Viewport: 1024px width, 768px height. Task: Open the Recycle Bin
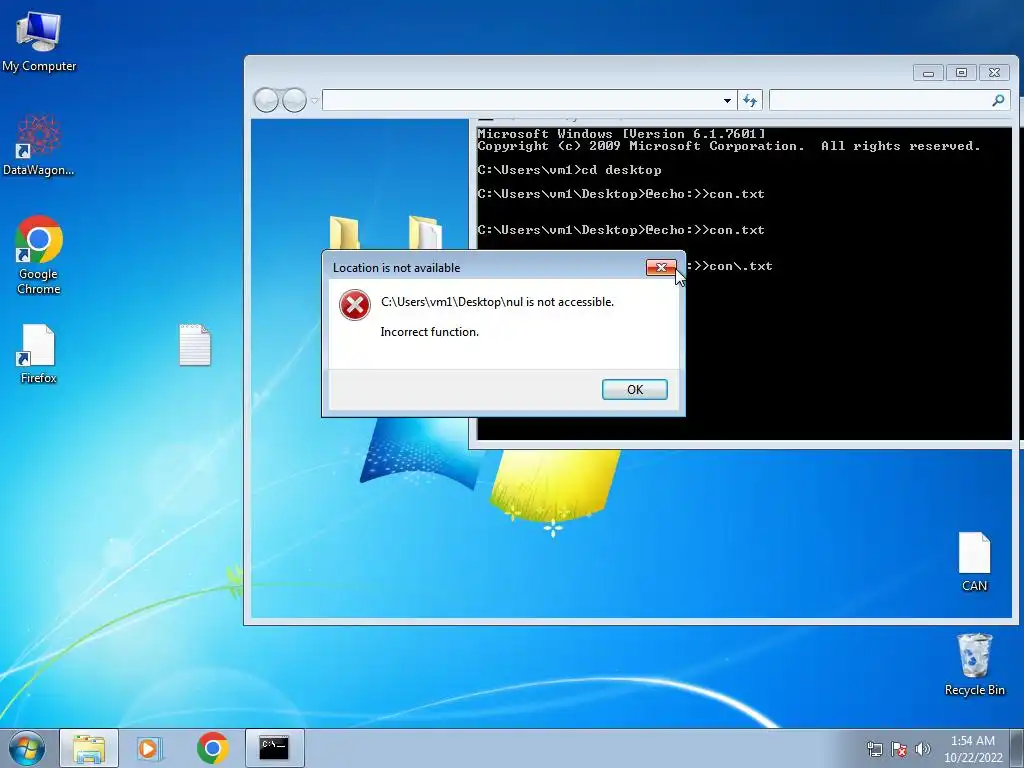tap(974, 665)
